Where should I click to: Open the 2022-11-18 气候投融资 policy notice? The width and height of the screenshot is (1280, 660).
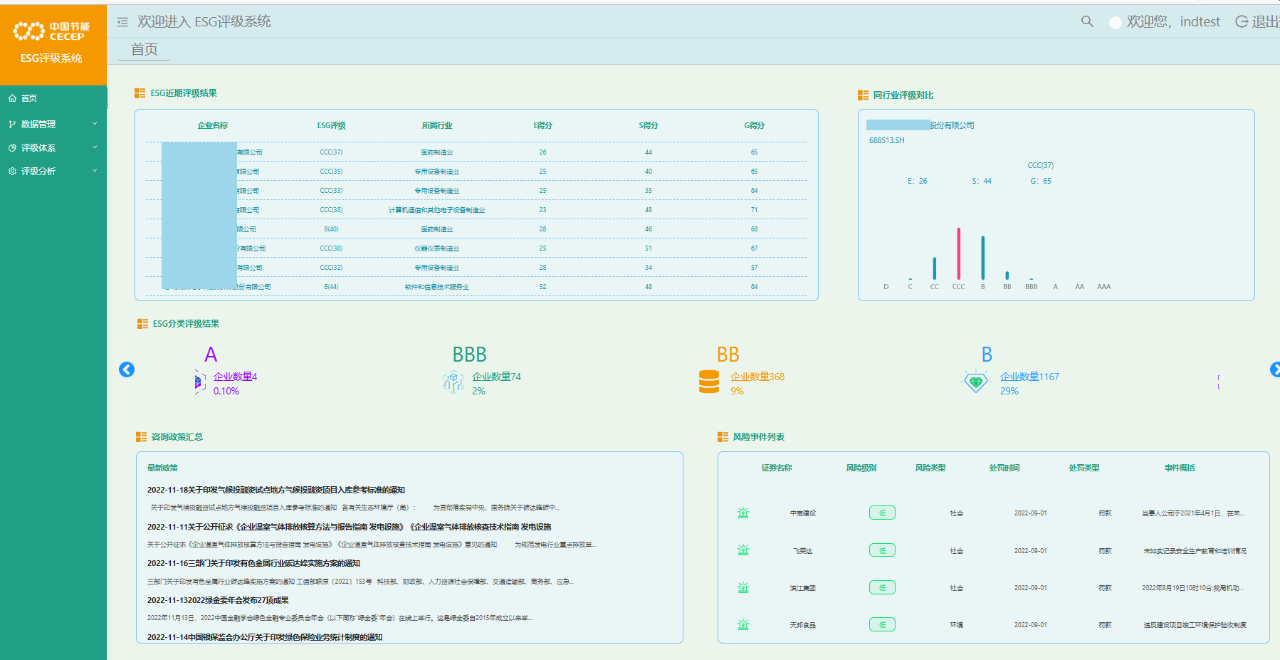(276, 490)
